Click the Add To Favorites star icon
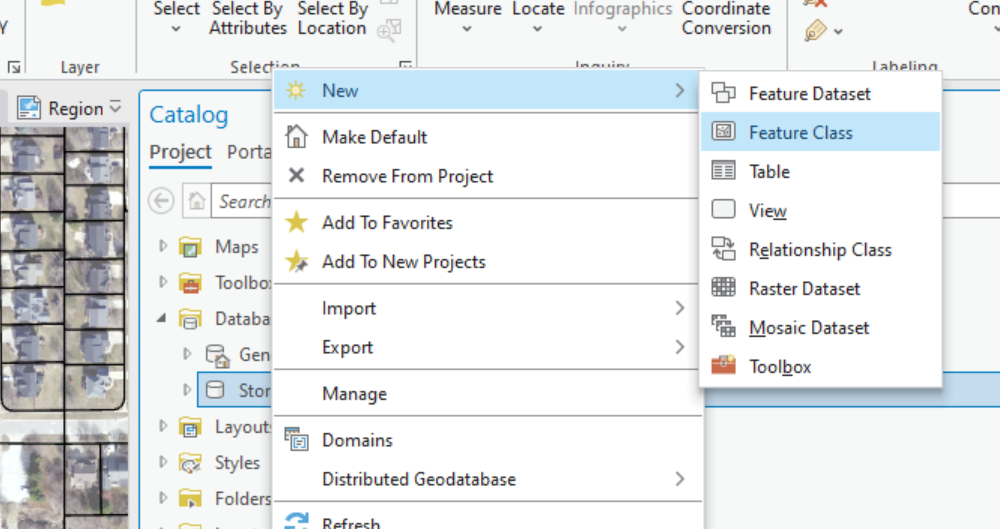The width and height of the screenshot is (1000, 529). 297,223
